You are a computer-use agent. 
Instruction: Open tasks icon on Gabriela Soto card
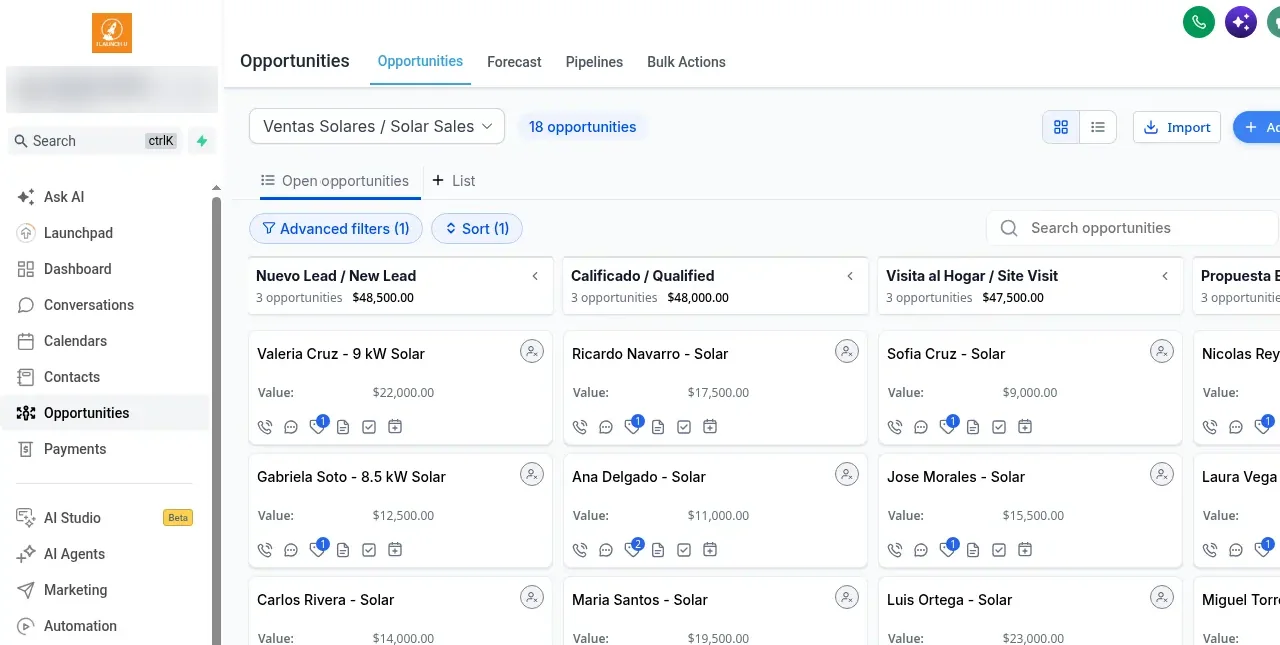tap(369, 550)
